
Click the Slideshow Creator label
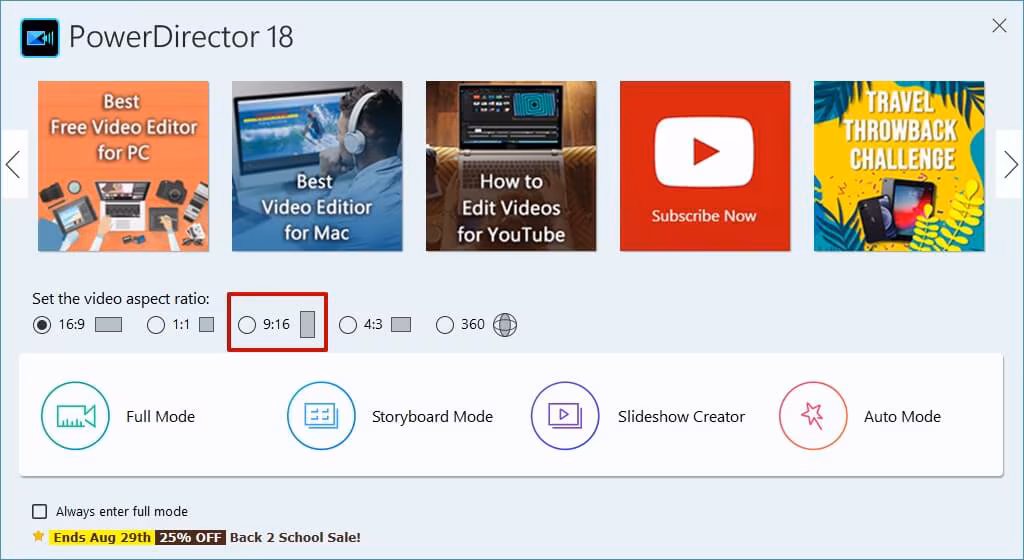(681, 416)
